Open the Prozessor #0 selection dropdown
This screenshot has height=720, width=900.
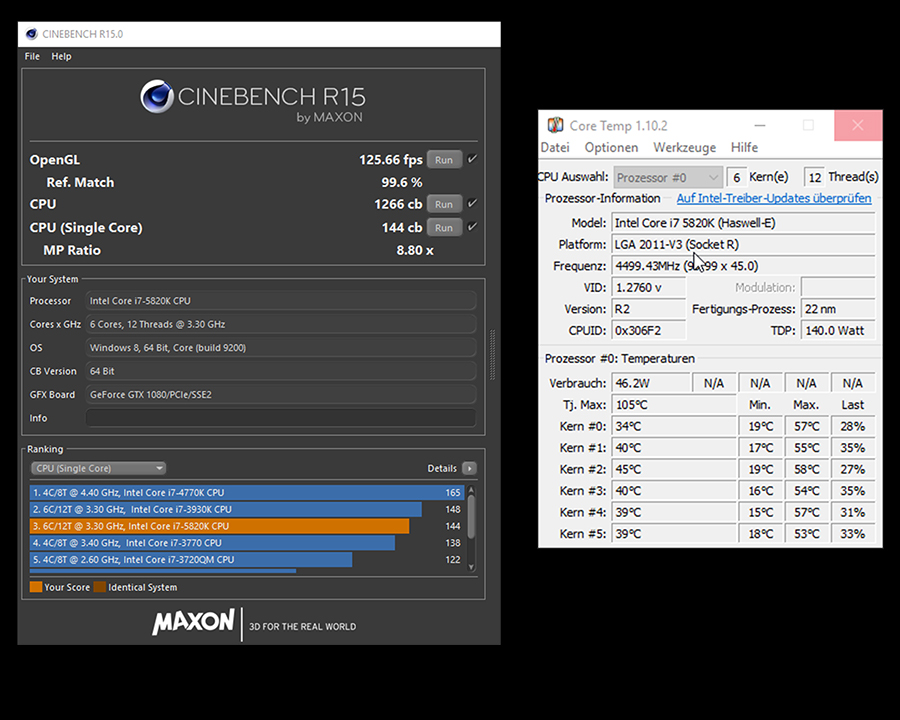[x=668, y=177]
